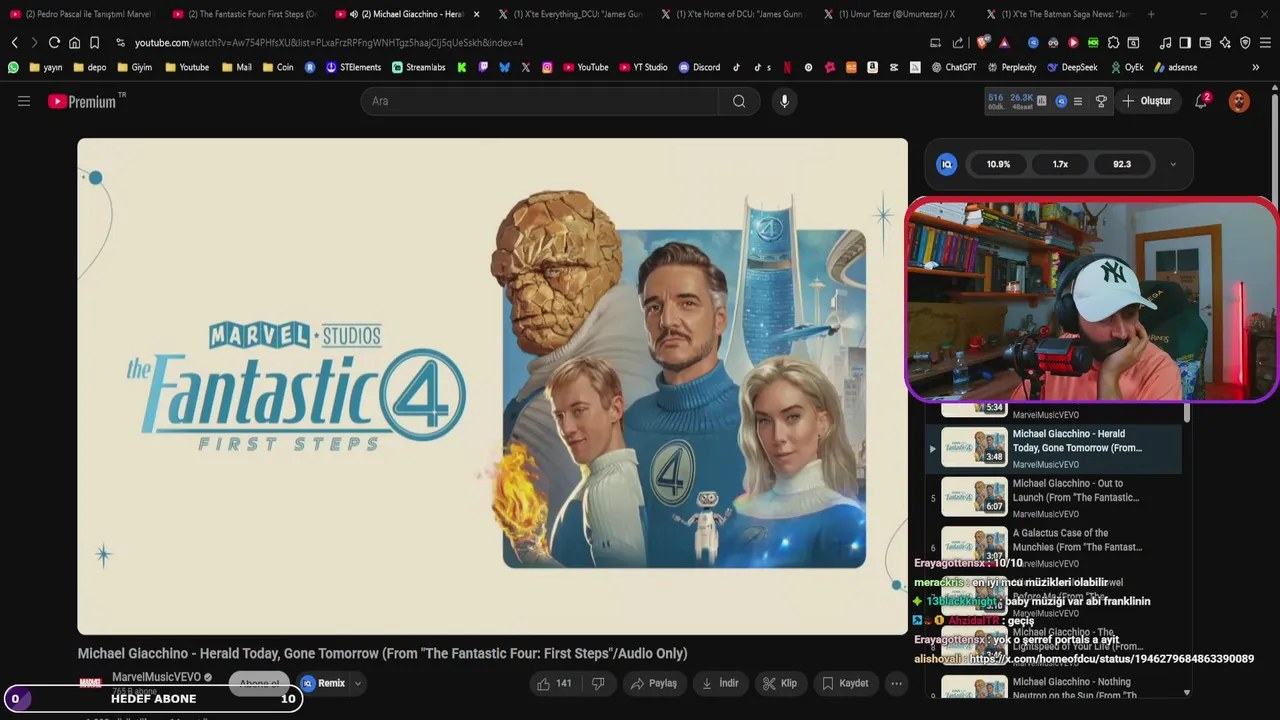Open the yayın bookmark folder
The image size is (1280, 720).
click(x=46, y=67)
